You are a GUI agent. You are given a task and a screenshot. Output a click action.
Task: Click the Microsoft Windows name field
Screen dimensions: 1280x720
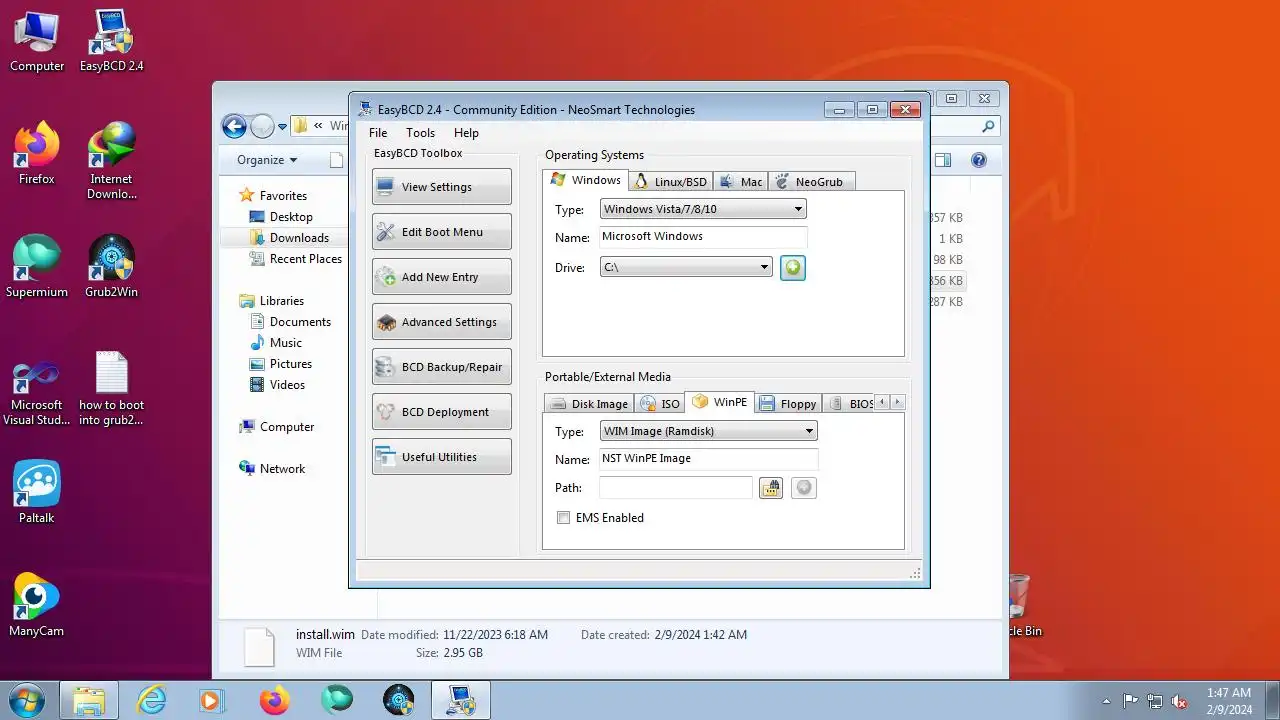pyautogui.click(x=703, y=237)
